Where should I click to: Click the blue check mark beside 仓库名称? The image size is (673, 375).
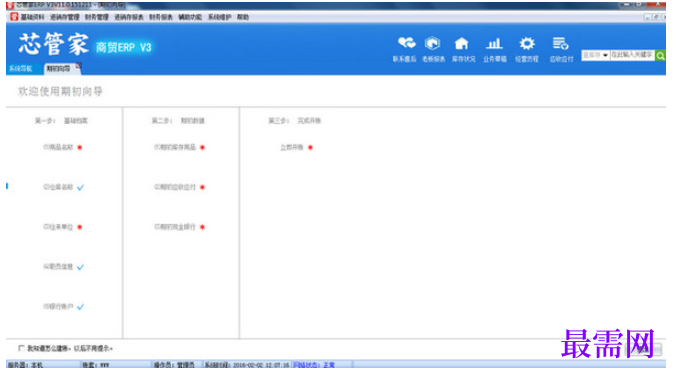tap(80, 187)
